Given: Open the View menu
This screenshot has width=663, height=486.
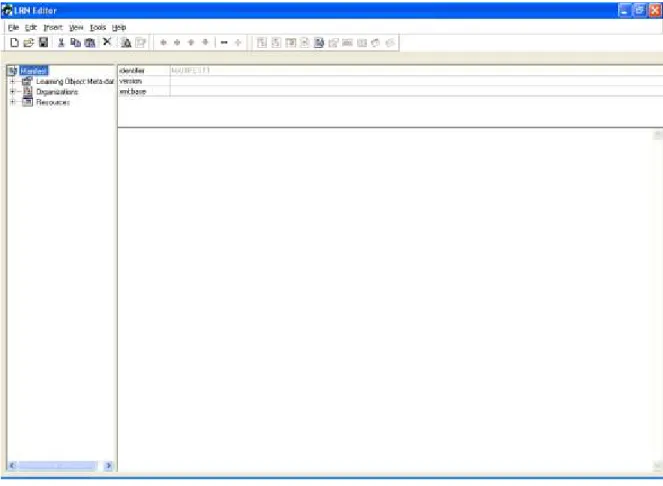Looking at the screenshot, I should (x=76, y=27).
